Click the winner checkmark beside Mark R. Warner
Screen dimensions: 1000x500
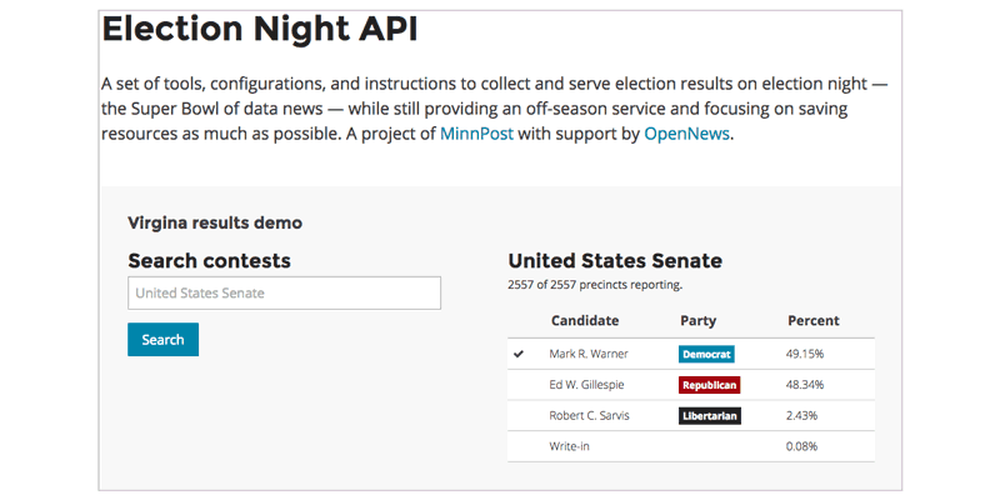(x=518, y=354)
